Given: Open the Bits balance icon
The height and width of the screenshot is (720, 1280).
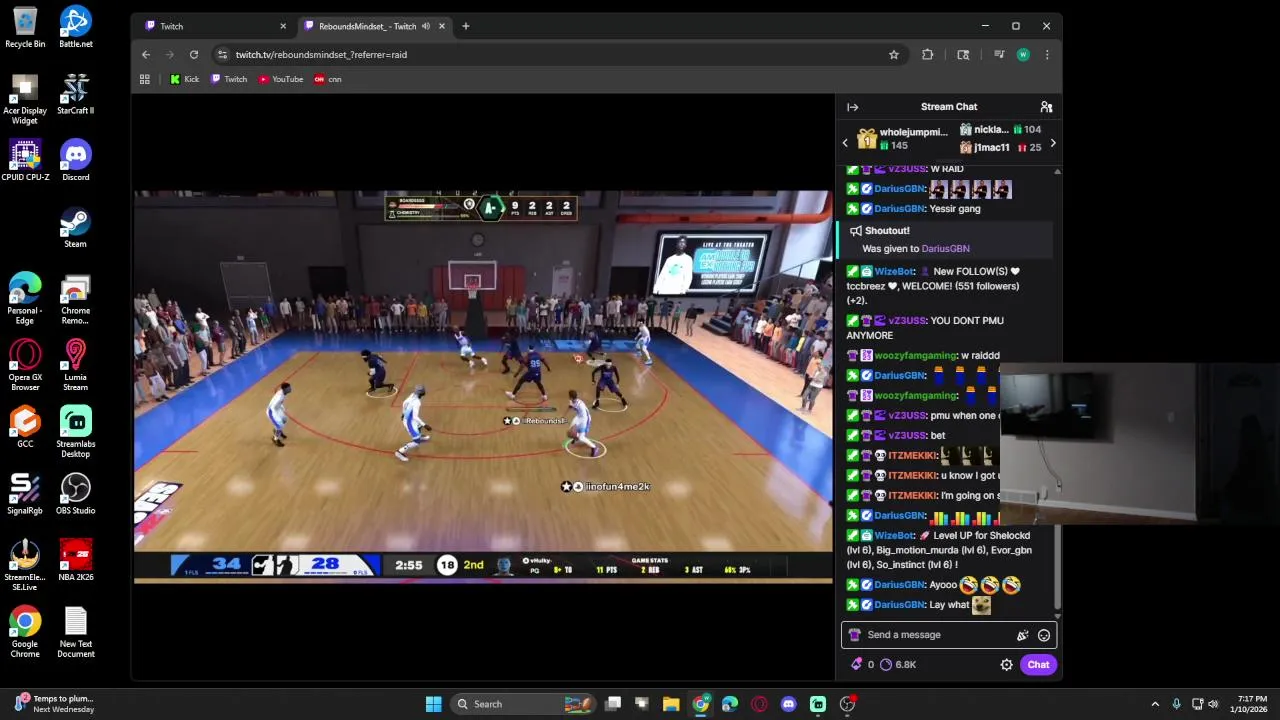Looking at the screenshot, I should 856,664.
